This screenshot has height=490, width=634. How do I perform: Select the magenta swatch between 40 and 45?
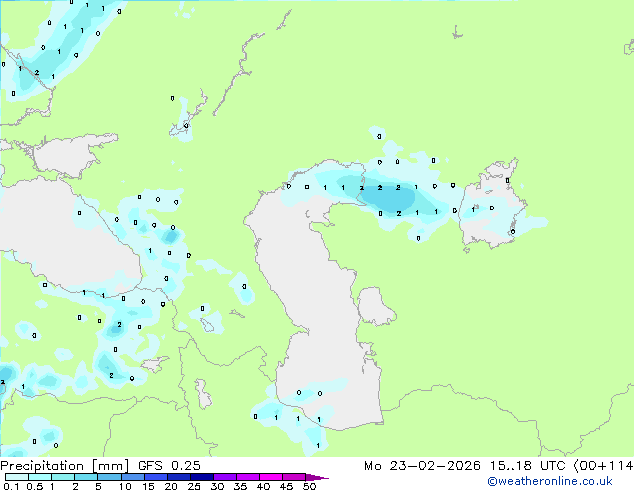tap(270, 477)
